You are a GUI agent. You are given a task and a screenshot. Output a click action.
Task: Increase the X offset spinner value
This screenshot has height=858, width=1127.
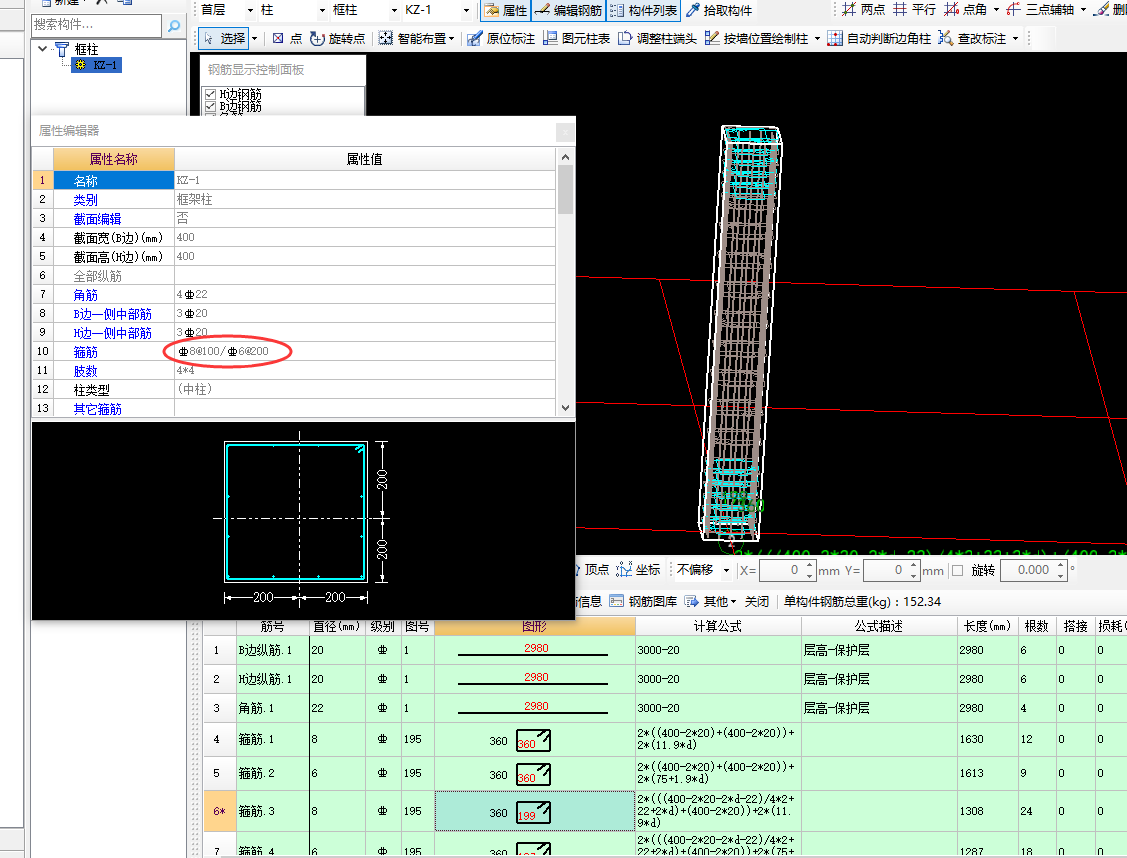pyautogui.click(x=810, y=566)
